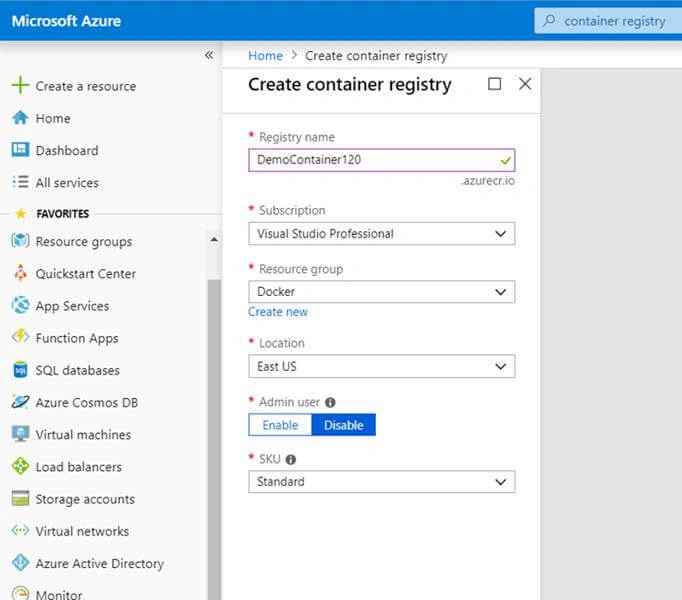Image resolution: width=682 pixels, height=600 pixels.
Task: Click the SQL databases label
Action: point(77,370)
